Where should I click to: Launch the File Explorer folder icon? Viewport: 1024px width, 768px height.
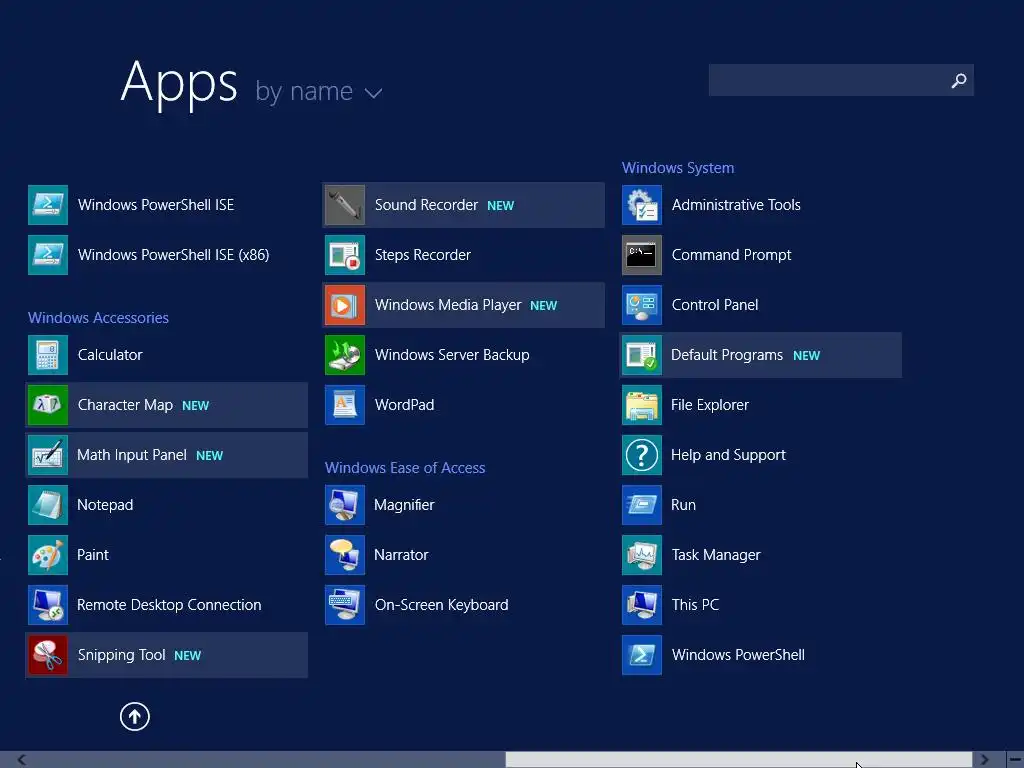tap(642, 405)
